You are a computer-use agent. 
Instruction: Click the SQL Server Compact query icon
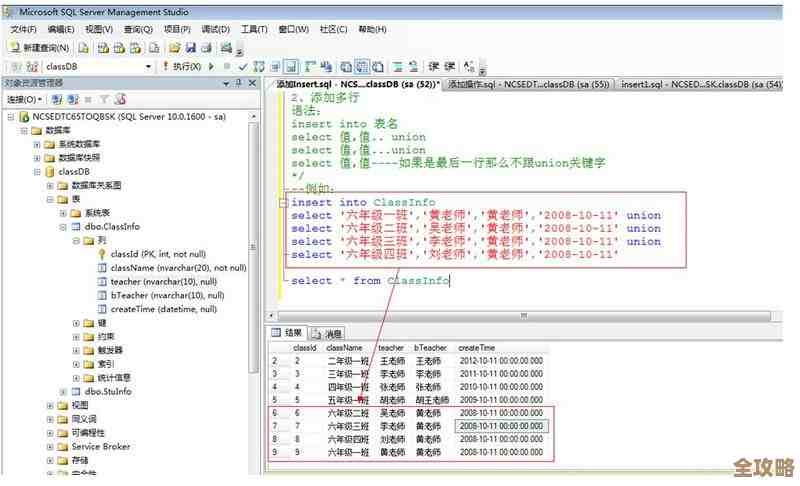(x=154, y=48)
